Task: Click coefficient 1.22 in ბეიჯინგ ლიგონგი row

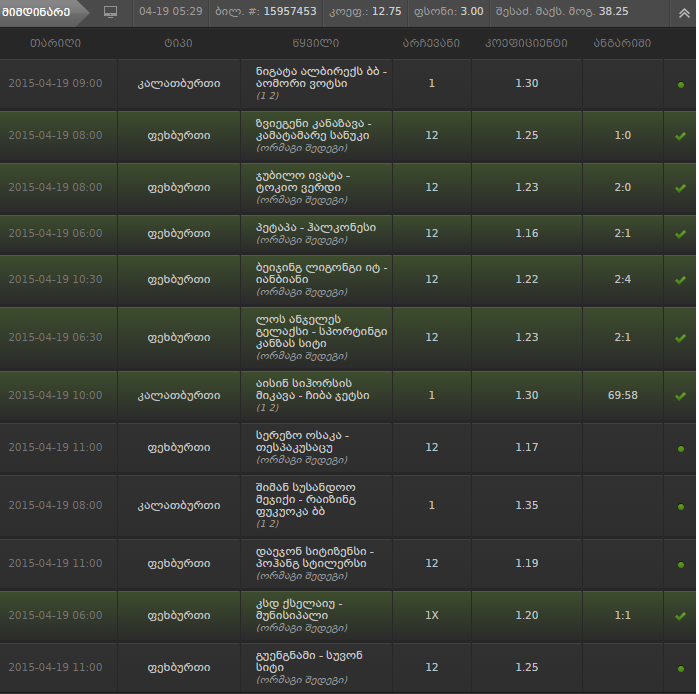Action: coord(526,279)
